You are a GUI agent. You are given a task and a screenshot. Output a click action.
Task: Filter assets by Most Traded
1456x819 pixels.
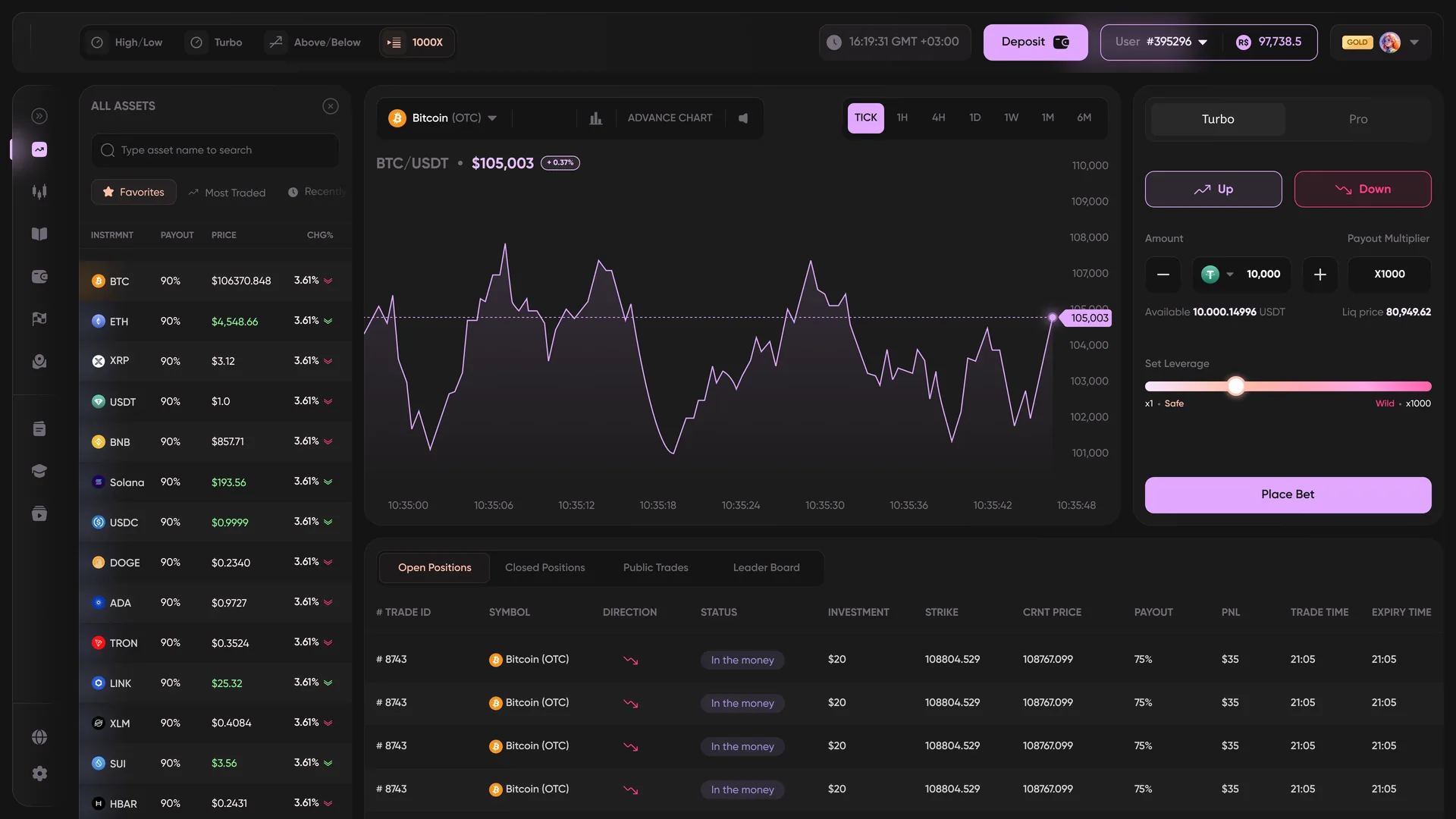coord(227,193)
